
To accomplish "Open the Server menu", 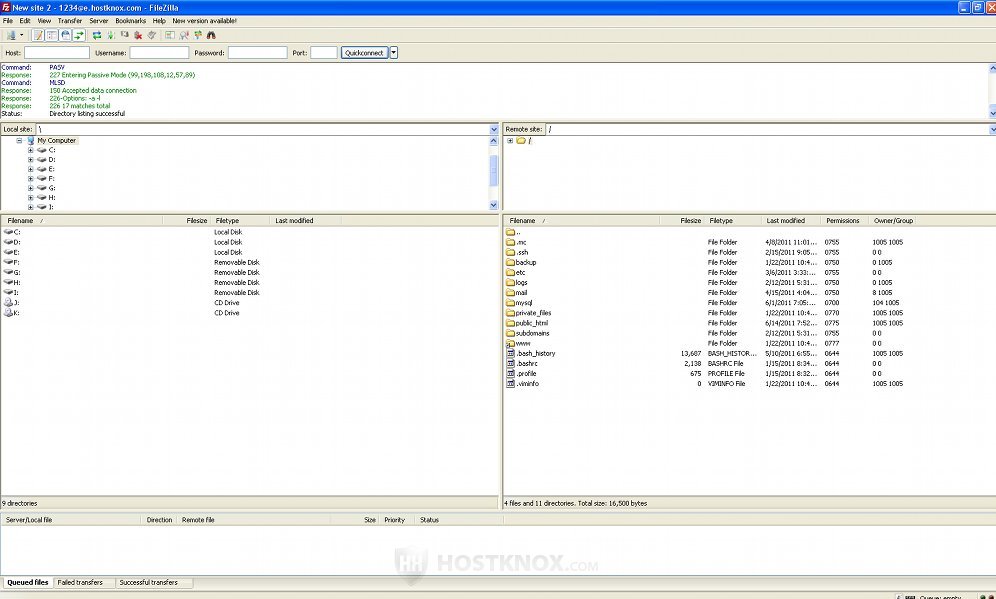I will tap(98, 21).
